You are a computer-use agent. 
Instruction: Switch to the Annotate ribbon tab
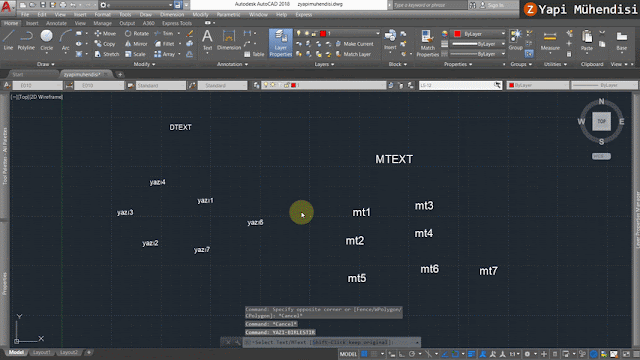[x=56, y=23]
